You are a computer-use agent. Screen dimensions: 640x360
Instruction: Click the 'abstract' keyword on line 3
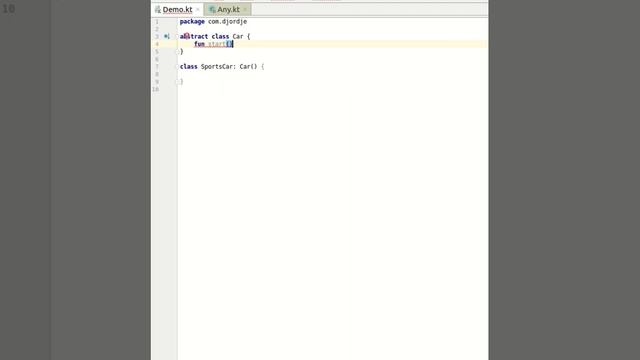pyautogui.click(x=194, y=36)
